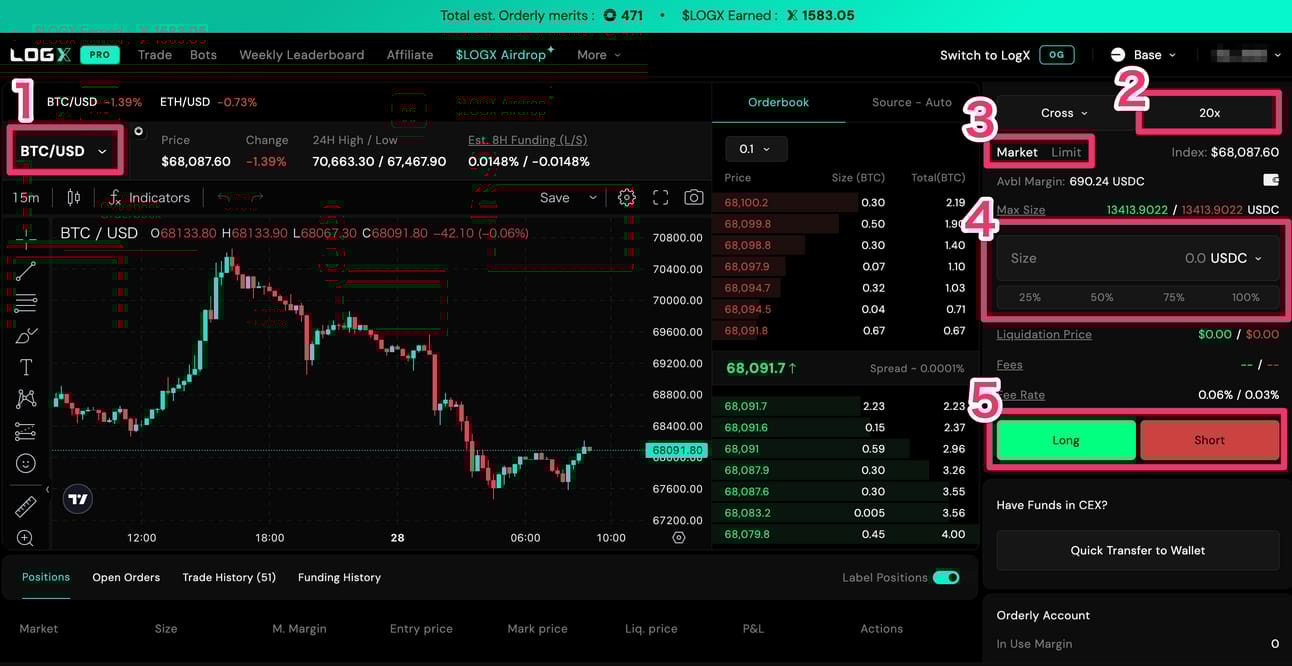Change the 15m chart interval

(x=26, y=198)
